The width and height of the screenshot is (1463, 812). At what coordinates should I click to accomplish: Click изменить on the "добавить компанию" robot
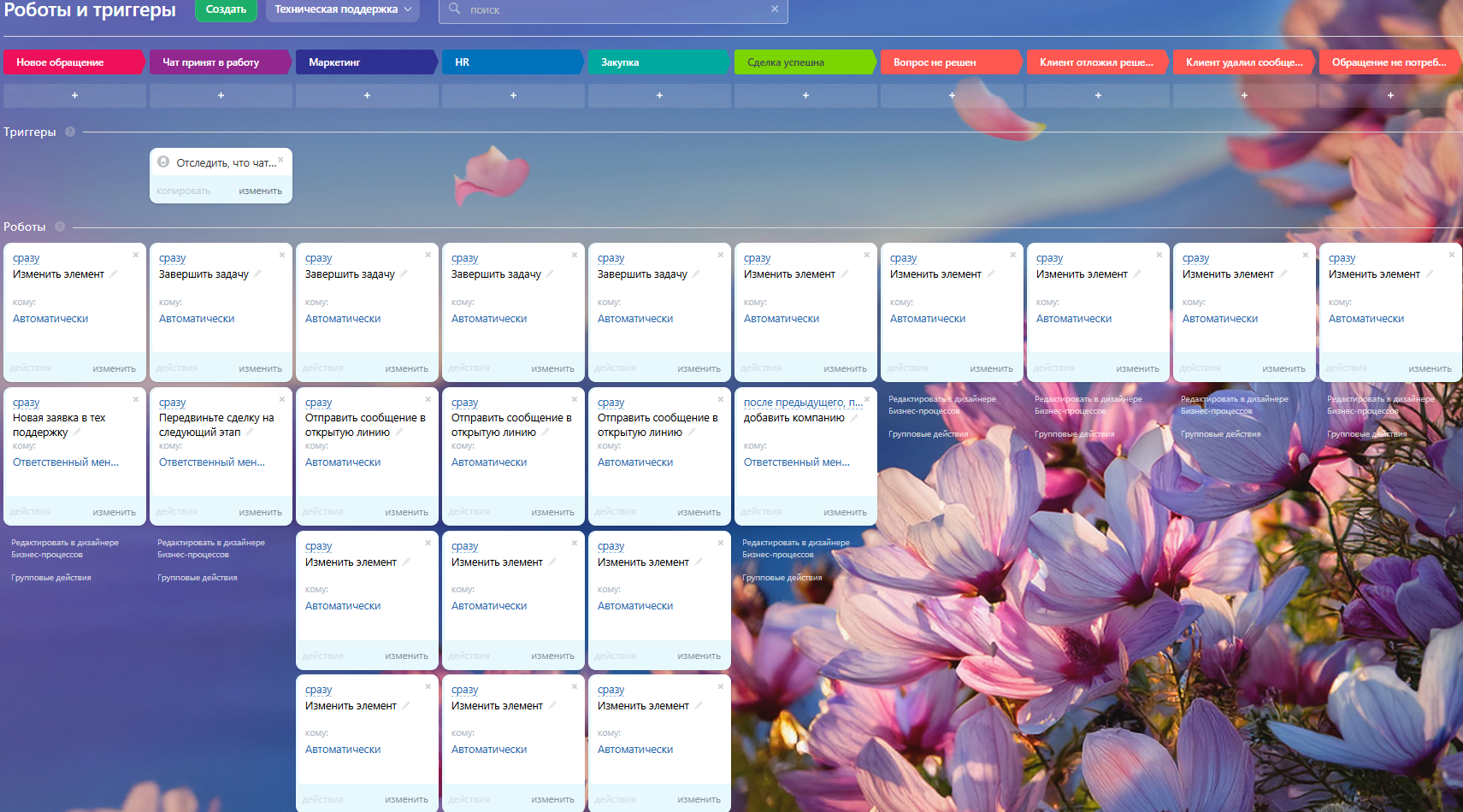846,512
